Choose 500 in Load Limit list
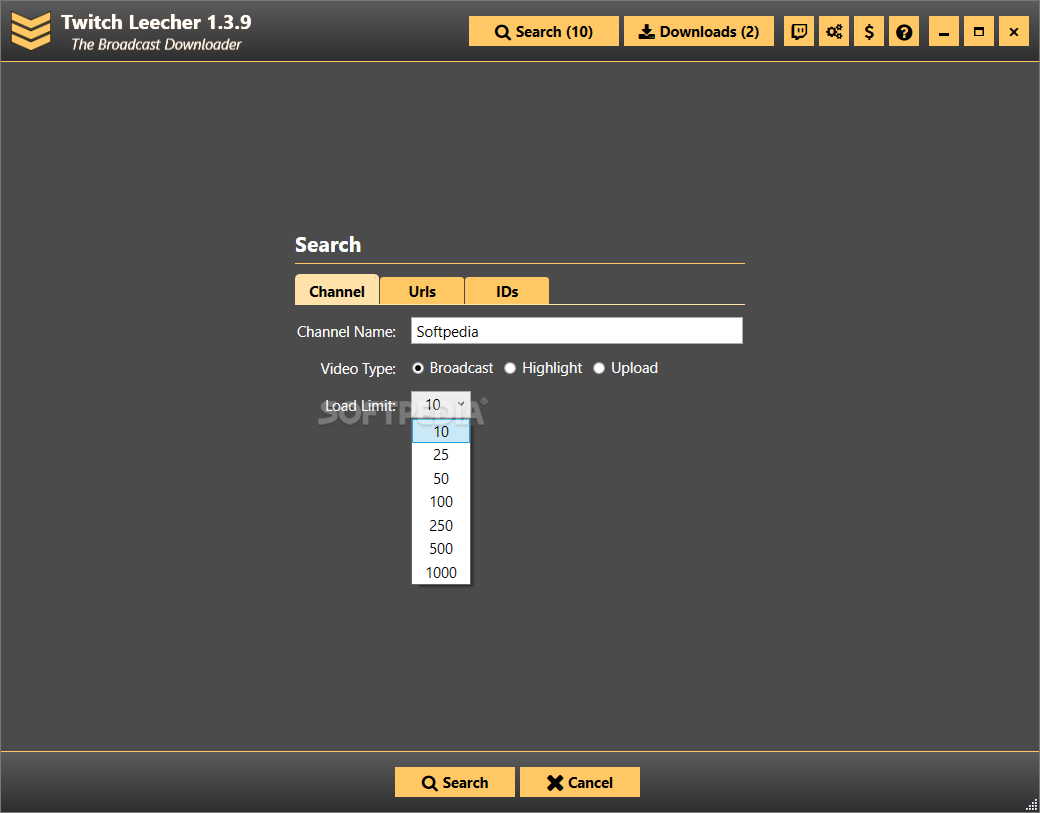 [441, 549]
